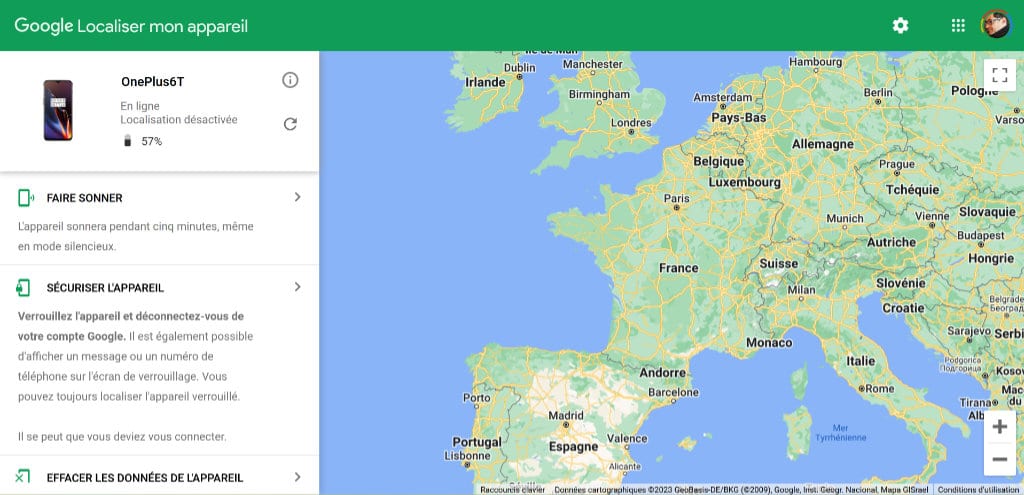This screenshot has height=495, width=1024.
Task: Click the lock device icon beside Sécuriser
Action: pyautogui.click(x=24, y=287)
